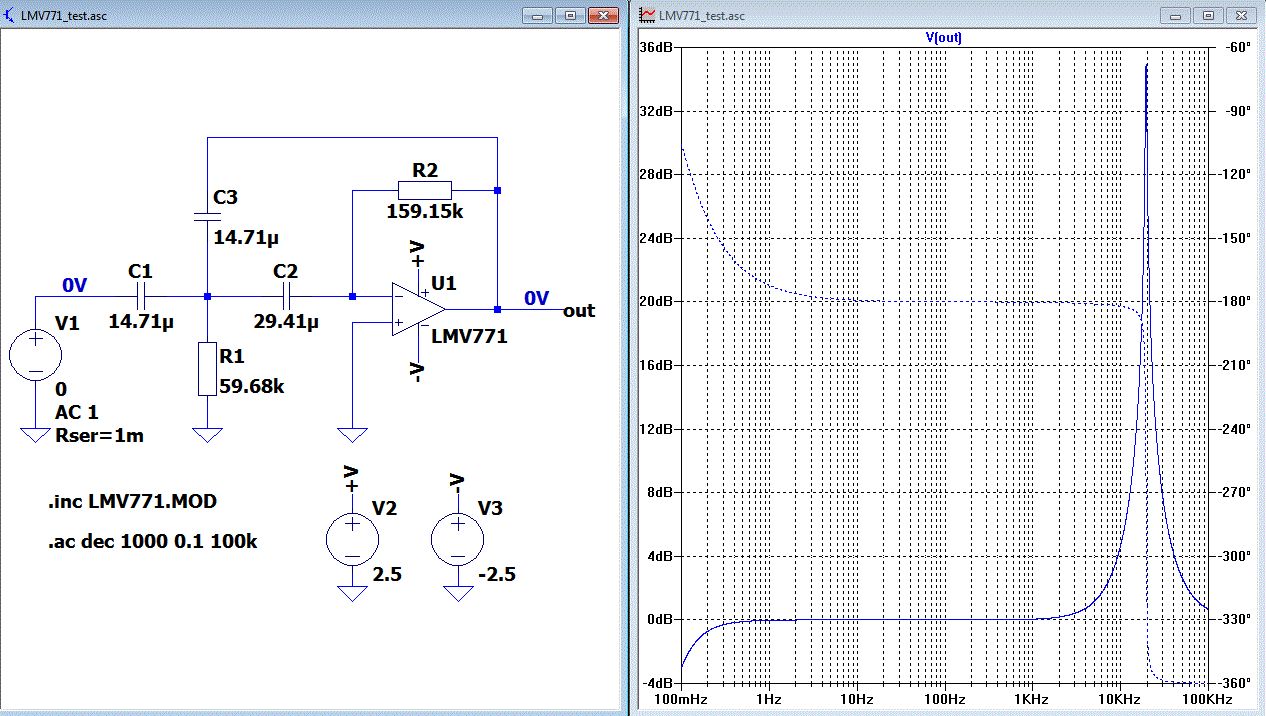Image resolution: width=1266 pixels, height=716 pixels.
Task: Click the C3 capacitor symbol
Action: 207,216
